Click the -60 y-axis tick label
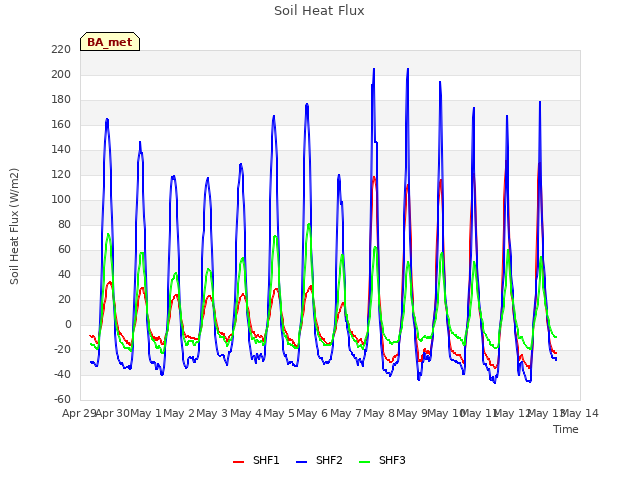 pyautogui.click(x=62, y=399)
